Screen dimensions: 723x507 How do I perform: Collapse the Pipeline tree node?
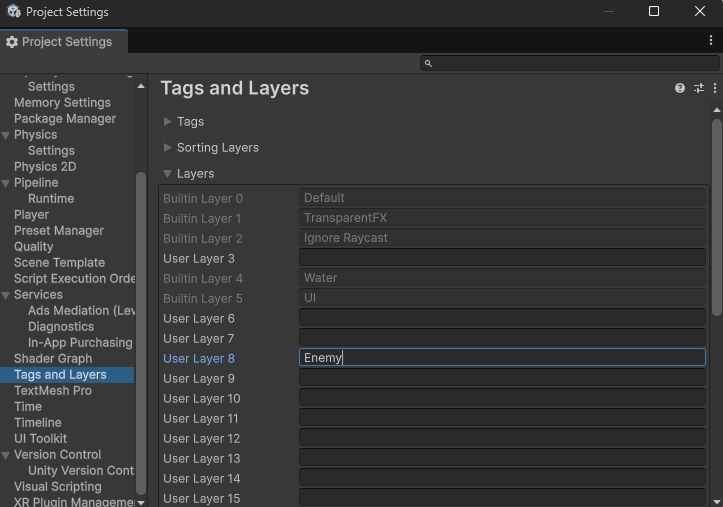click(6, 183)
